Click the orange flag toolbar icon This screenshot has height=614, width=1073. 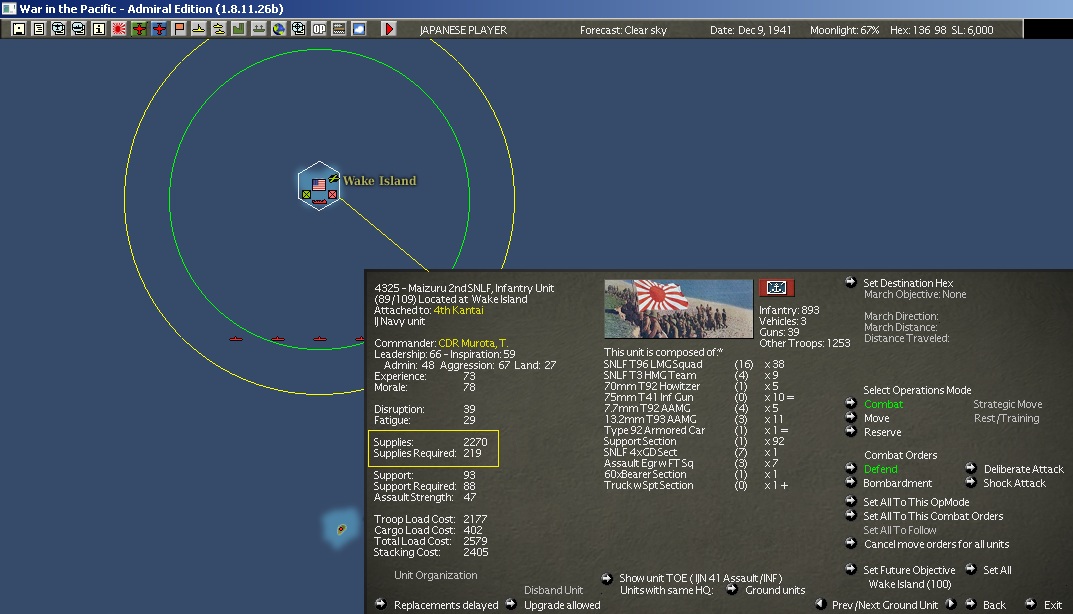click(x=179, y=29)
